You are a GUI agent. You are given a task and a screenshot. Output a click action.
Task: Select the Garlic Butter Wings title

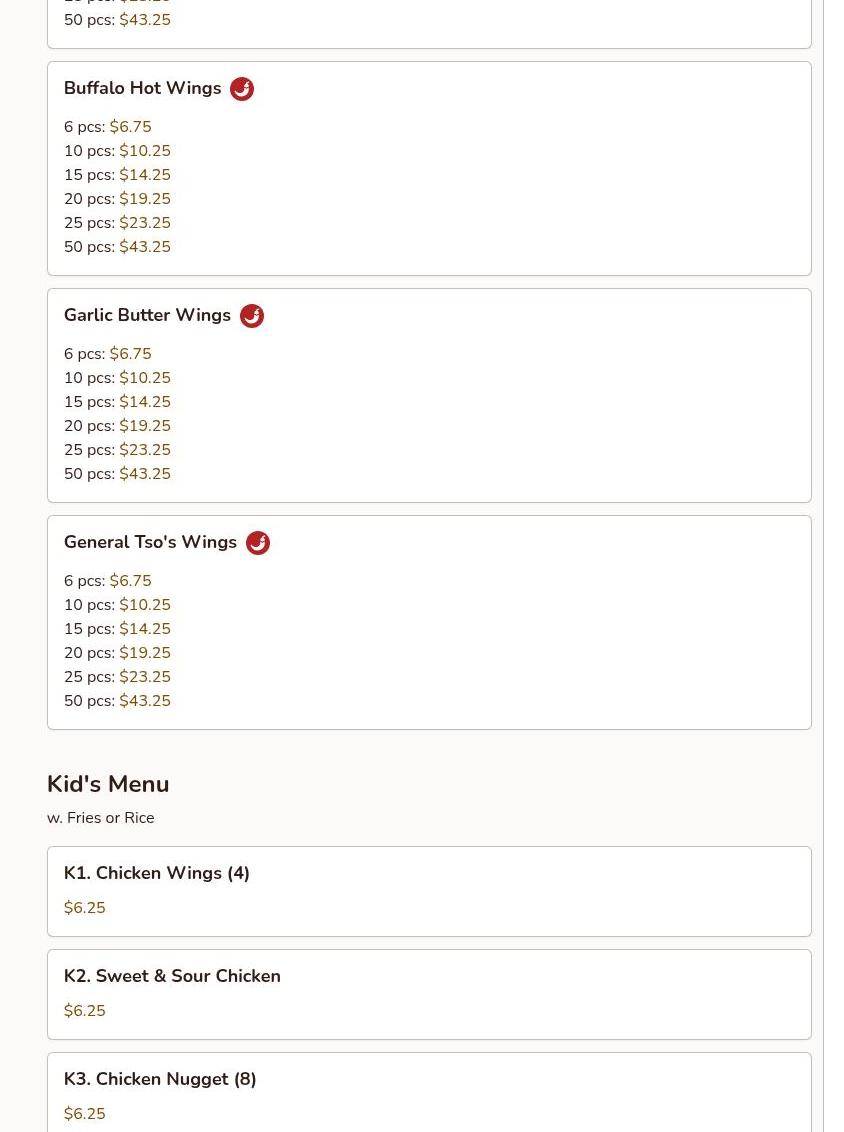[147, 315]
